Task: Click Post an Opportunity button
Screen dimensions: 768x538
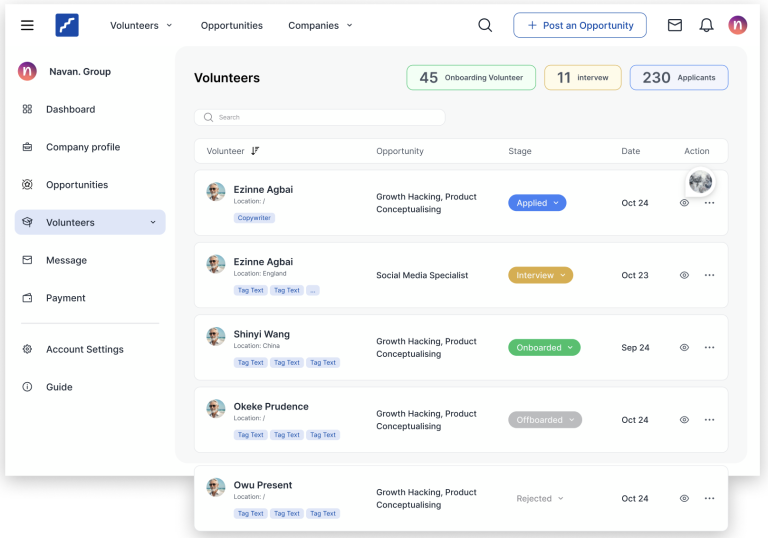Action: point(580,25)
